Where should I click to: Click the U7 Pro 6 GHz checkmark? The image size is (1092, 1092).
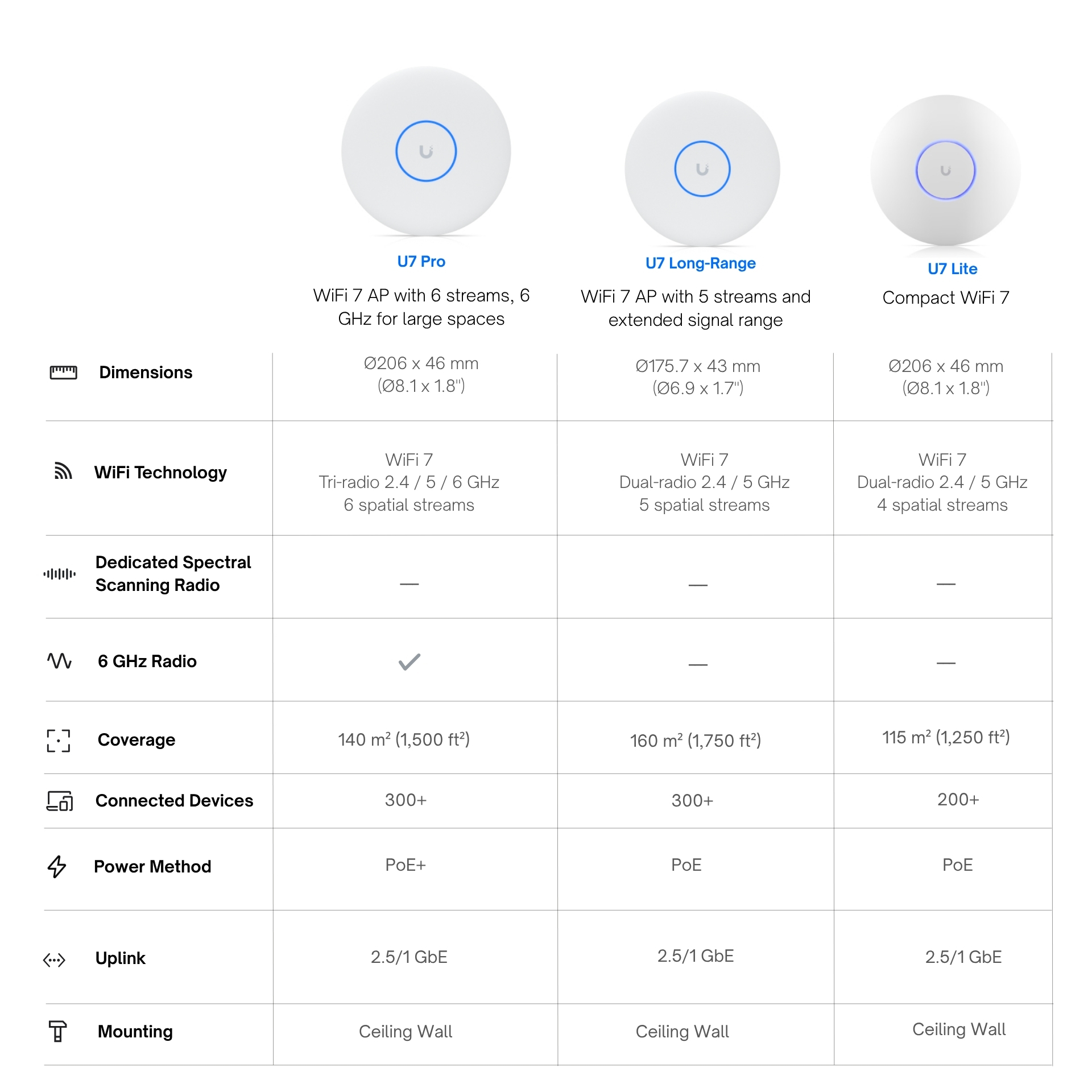pyautogui.click(x=409, y=662)
